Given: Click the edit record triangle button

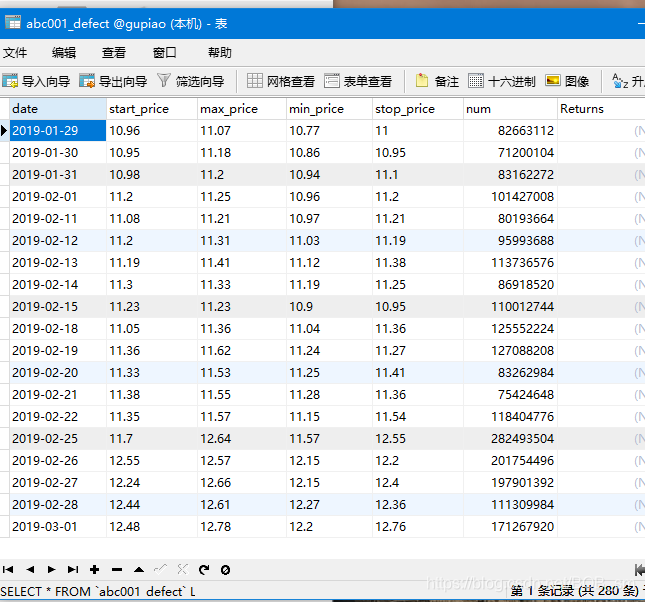Looking at the screenshot, I should [139, 569].
